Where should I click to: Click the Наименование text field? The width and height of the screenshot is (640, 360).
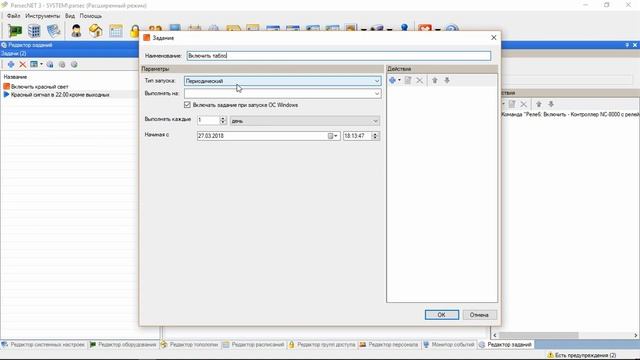(x=339, y=56)
